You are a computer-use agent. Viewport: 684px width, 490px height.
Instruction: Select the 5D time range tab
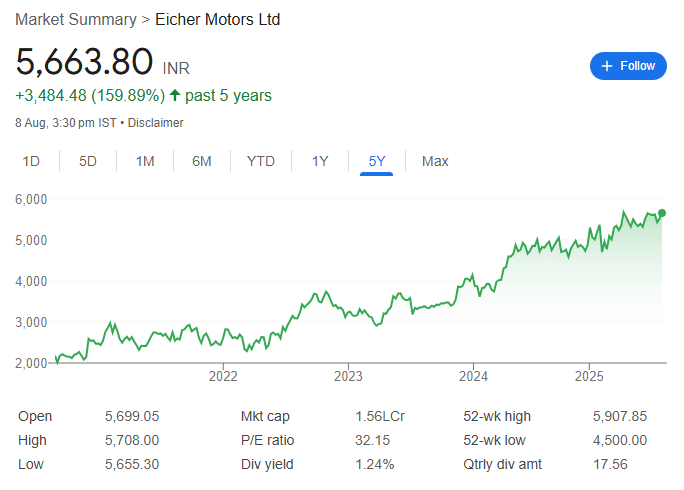88,161
